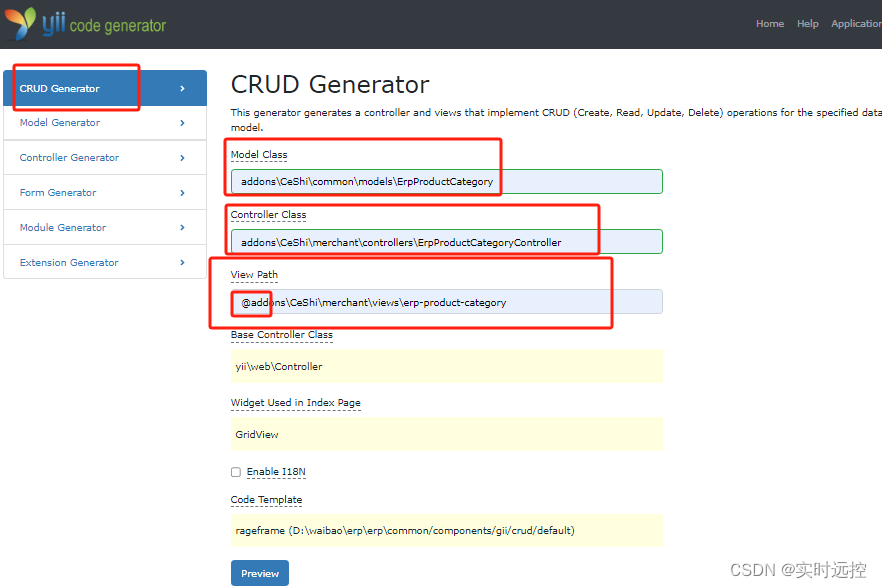Click the Preview button
882x588 pixels.
click(259, 572)
